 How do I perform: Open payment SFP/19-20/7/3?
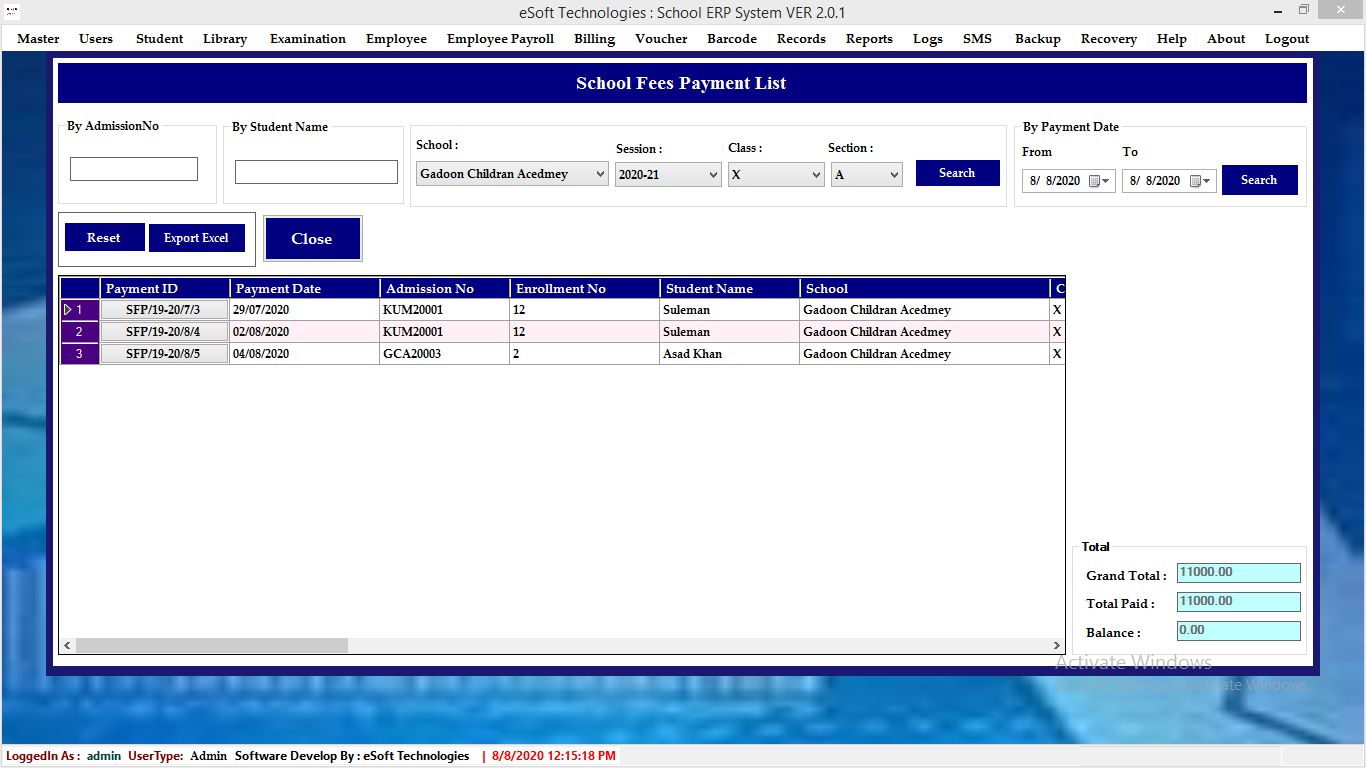[x=164, y=310]
